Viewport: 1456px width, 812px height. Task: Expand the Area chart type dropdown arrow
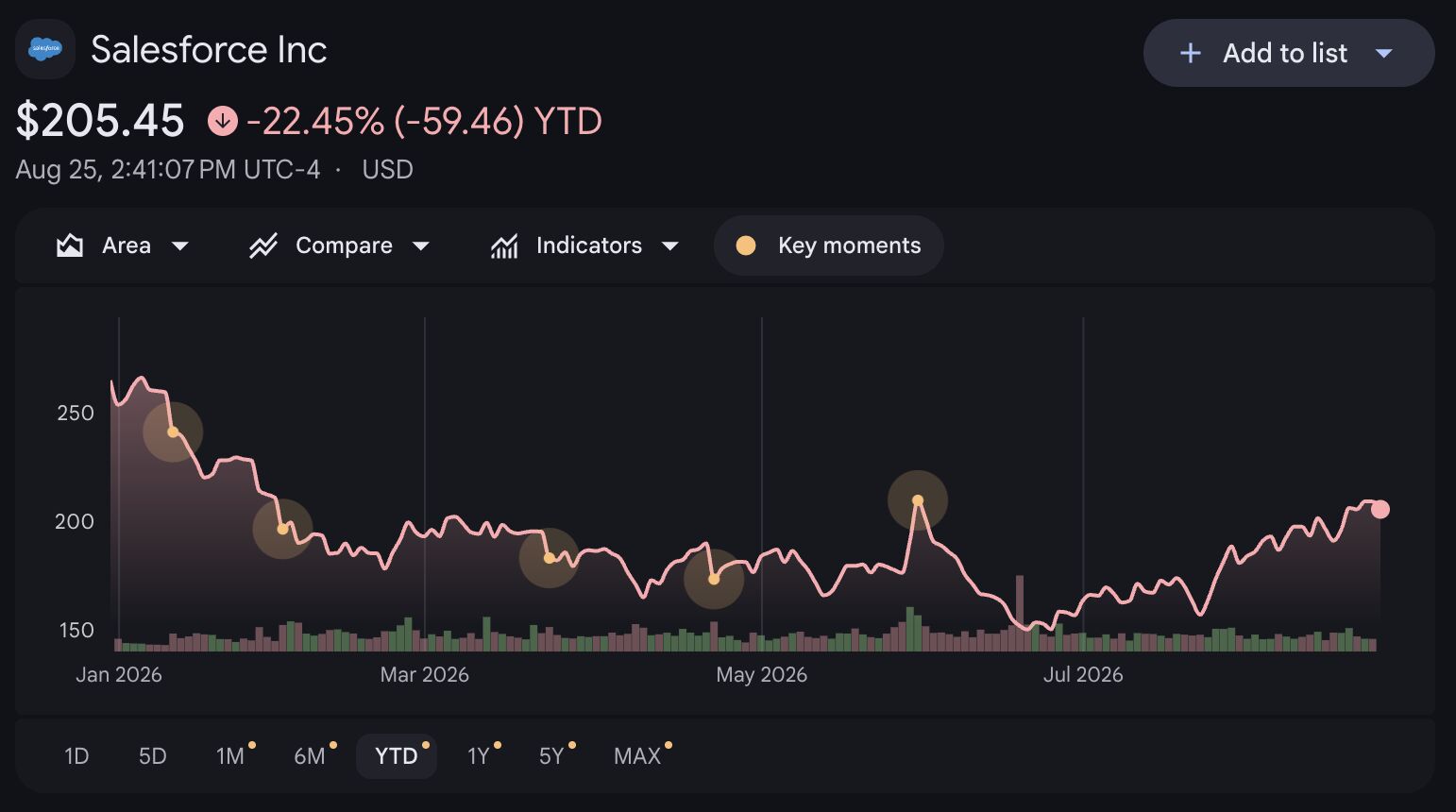179,245
